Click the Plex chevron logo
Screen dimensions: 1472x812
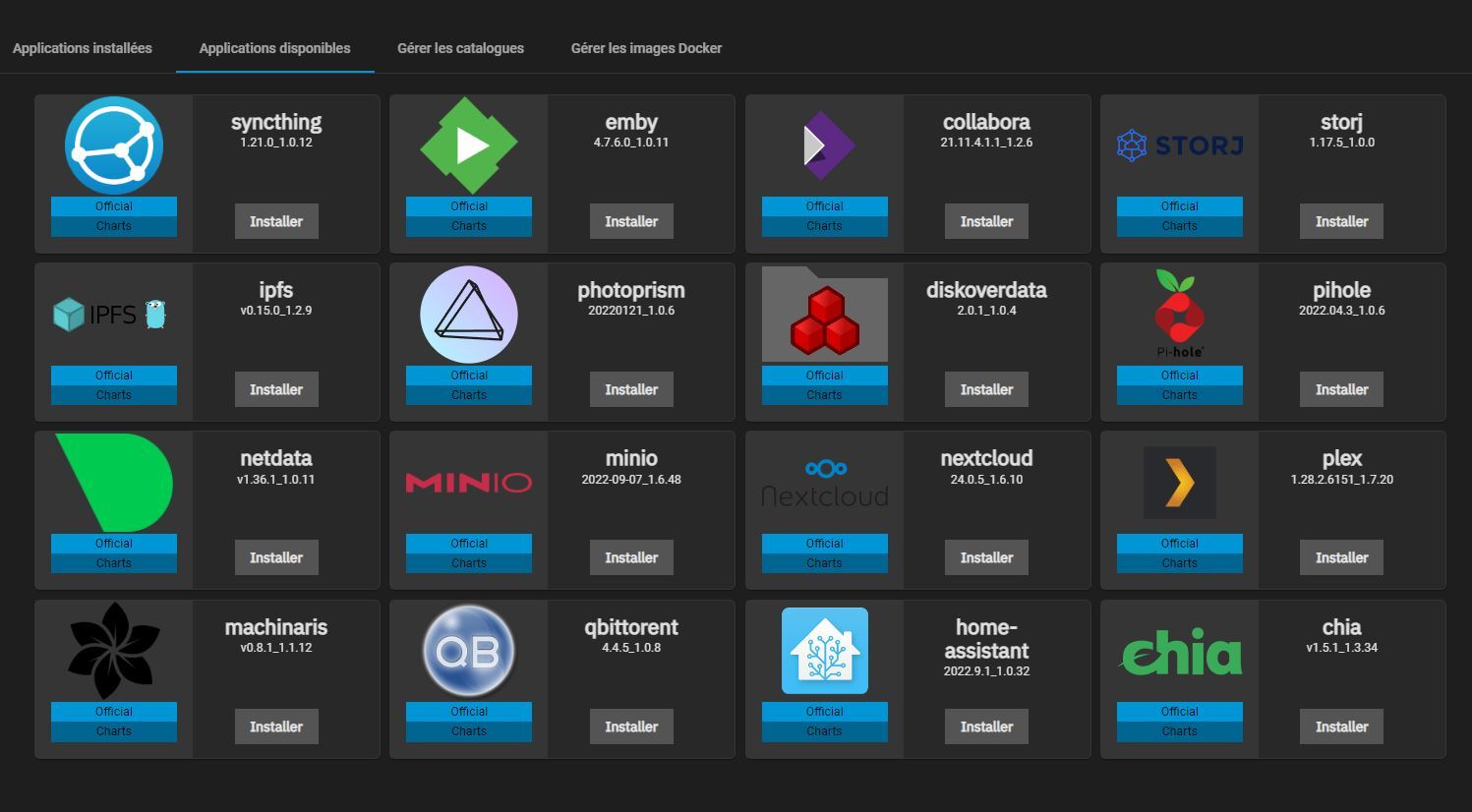pyautogui.click(x=1180, y=483)
